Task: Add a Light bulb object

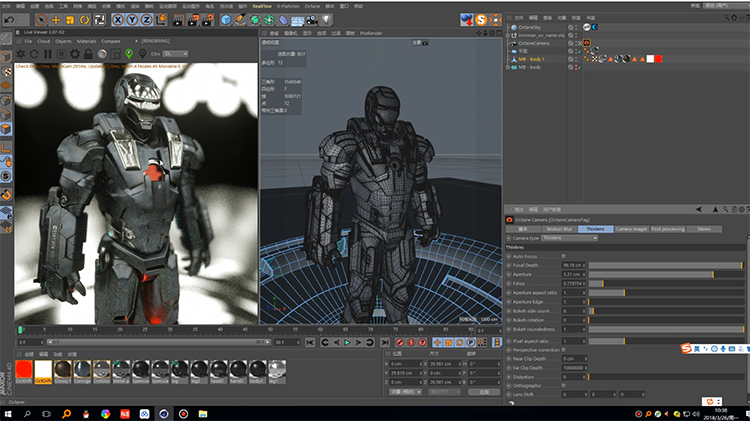Action: click(326, 20)
